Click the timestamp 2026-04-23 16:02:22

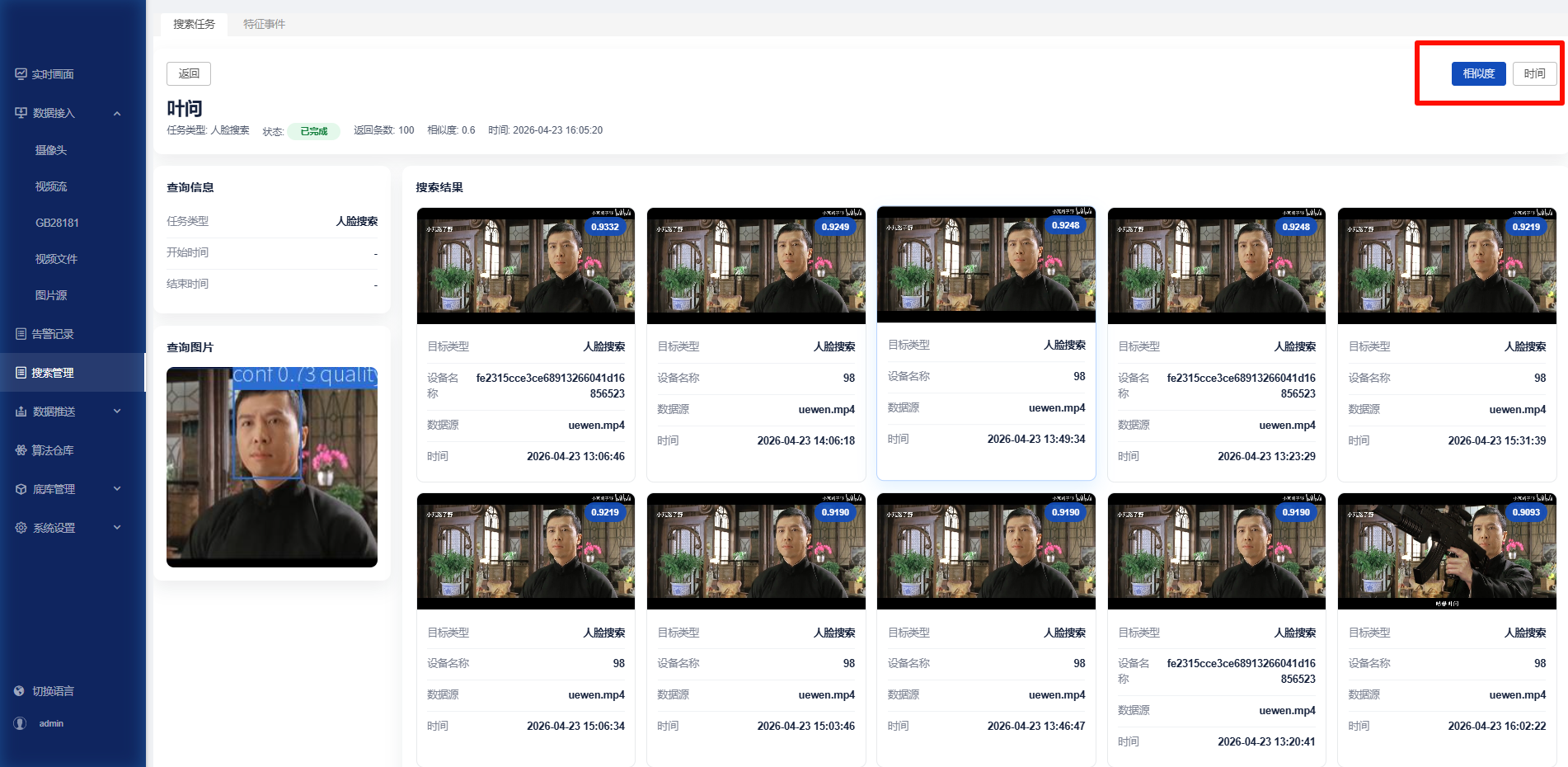(1497, 726)
